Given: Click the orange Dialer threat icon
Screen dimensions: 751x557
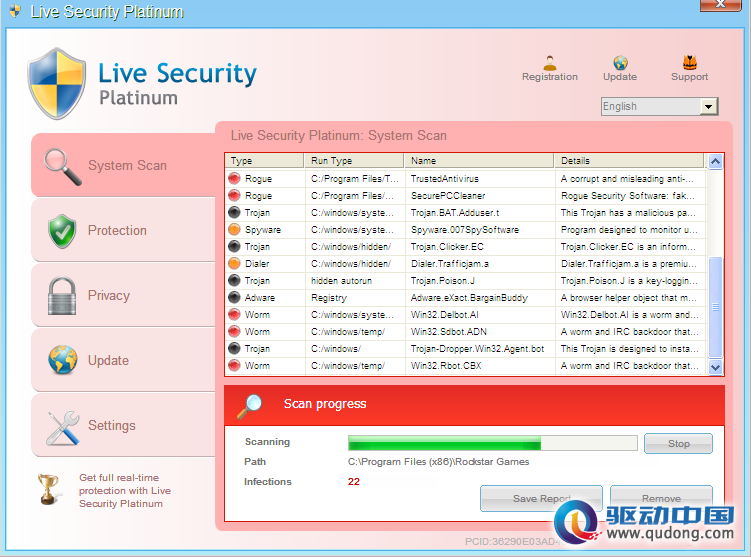Looking at the screenshot, I should (234, 263).
